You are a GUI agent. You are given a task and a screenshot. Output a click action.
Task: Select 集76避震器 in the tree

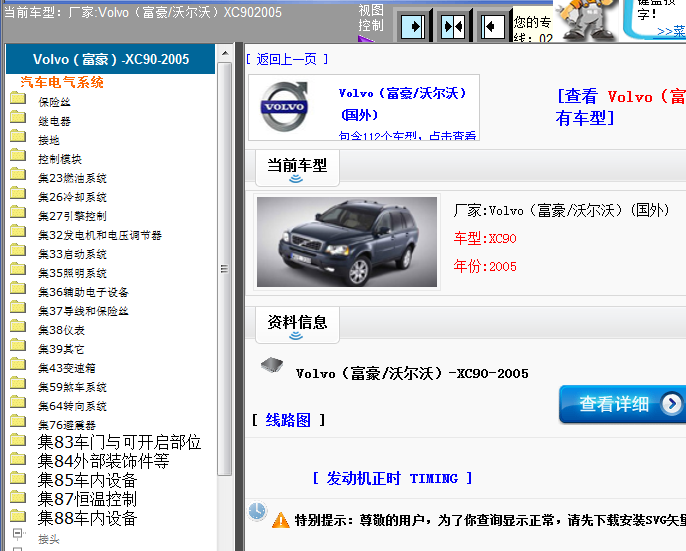tap(66, 425)
